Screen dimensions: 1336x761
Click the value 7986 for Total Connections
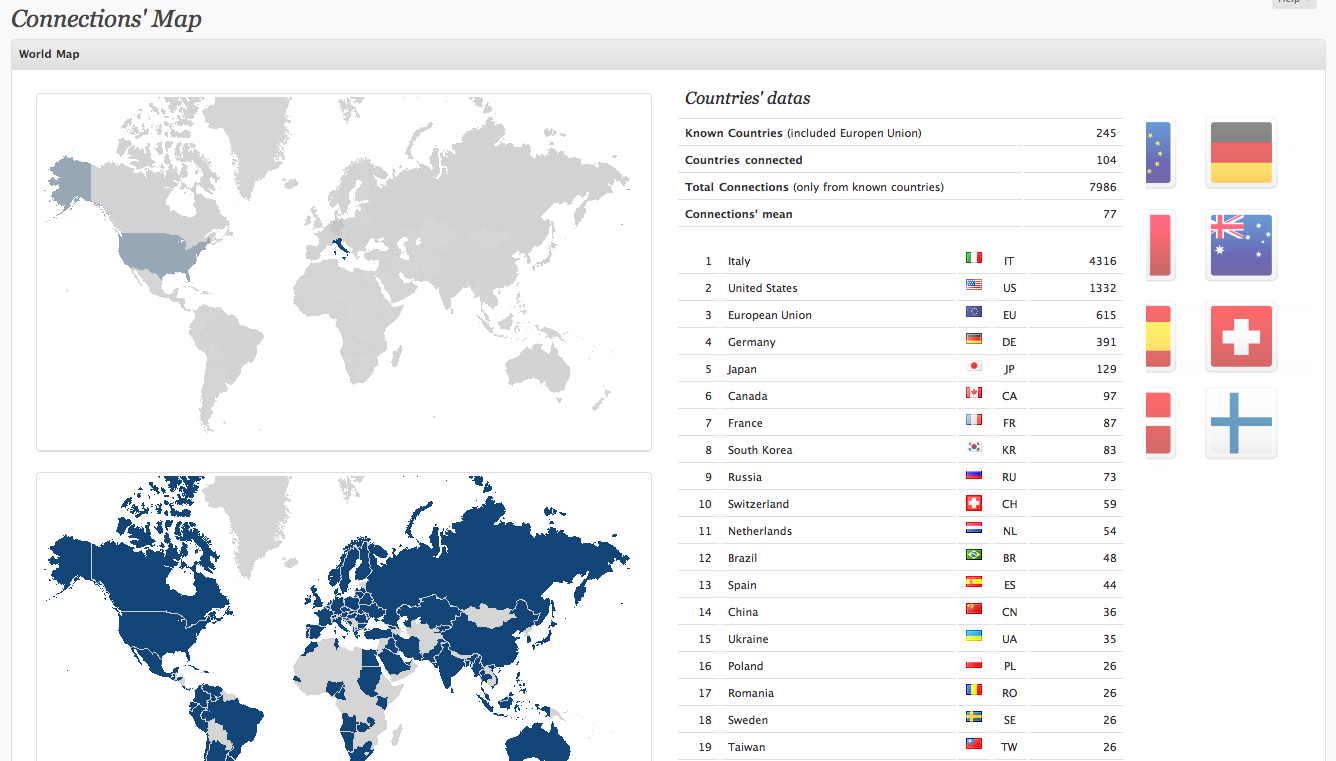1104,187
